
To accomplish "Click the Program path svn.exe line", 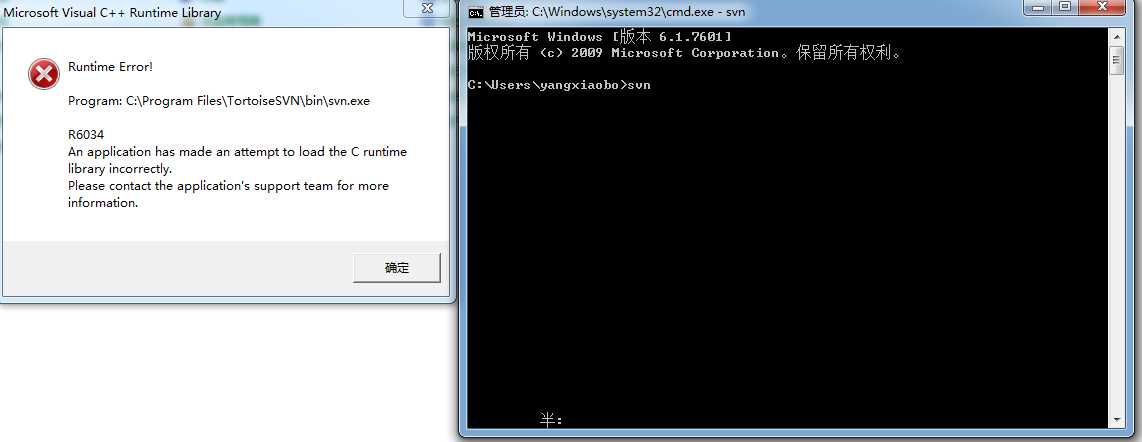I will 218,101.
